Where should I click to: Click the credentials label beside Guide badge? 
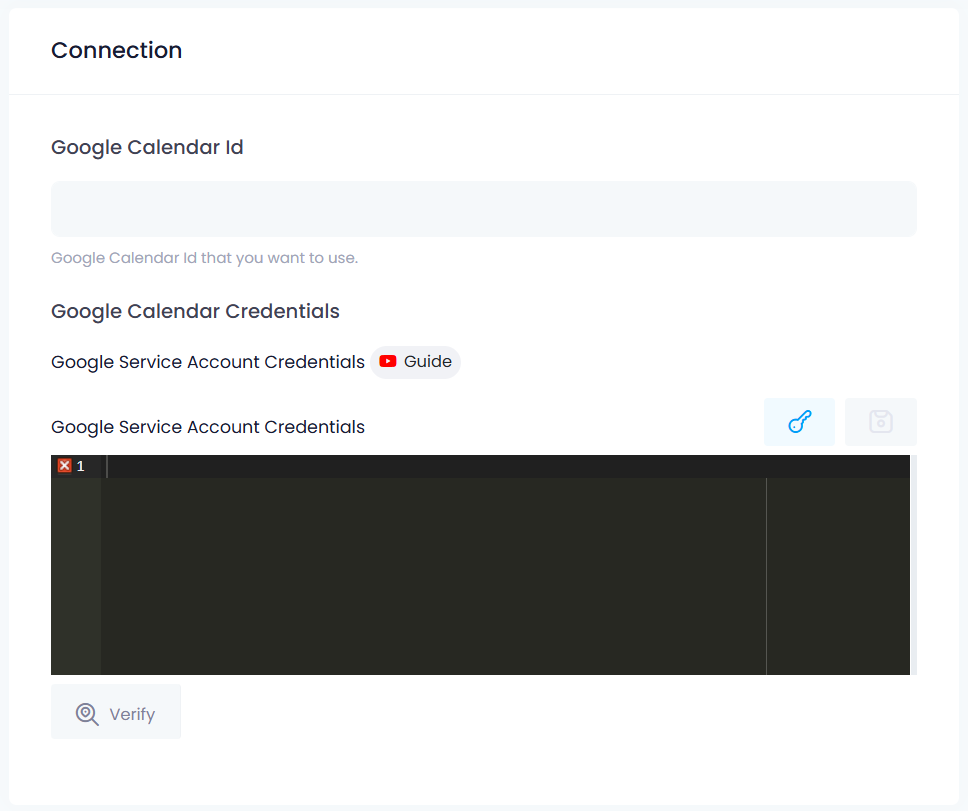coord(208,362)
